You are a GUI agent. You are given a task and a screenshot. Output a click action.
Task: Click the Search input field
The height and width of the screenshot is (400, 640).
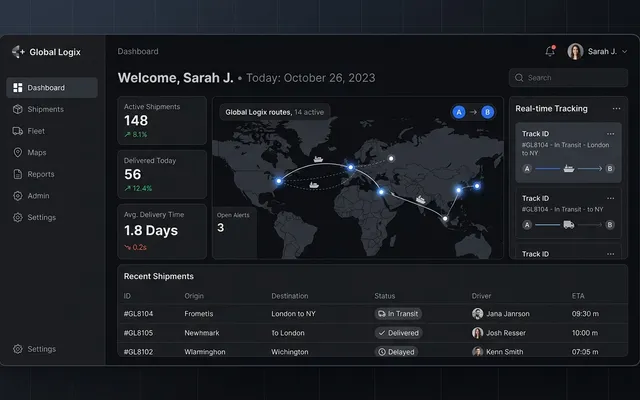click(568, 78)
